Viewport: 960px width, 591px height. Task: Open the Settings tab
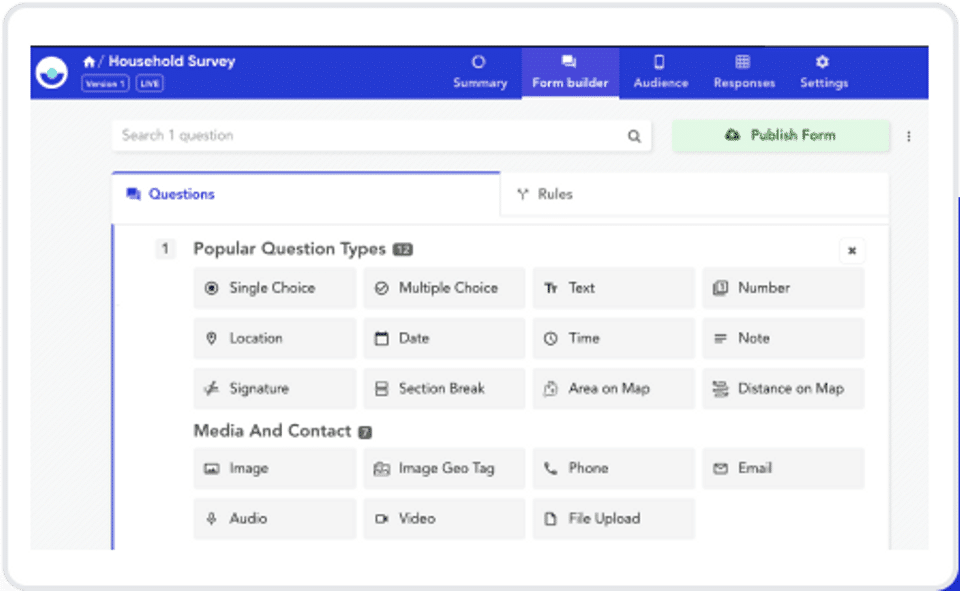click(823, 72)
